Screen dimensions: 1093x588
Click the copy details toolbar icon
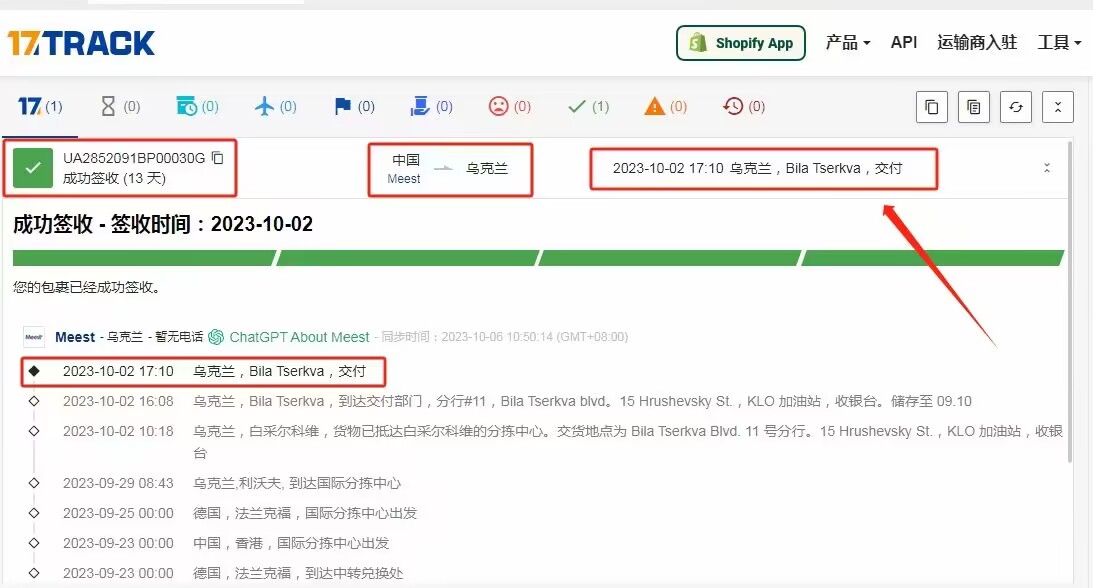point(974,107)
